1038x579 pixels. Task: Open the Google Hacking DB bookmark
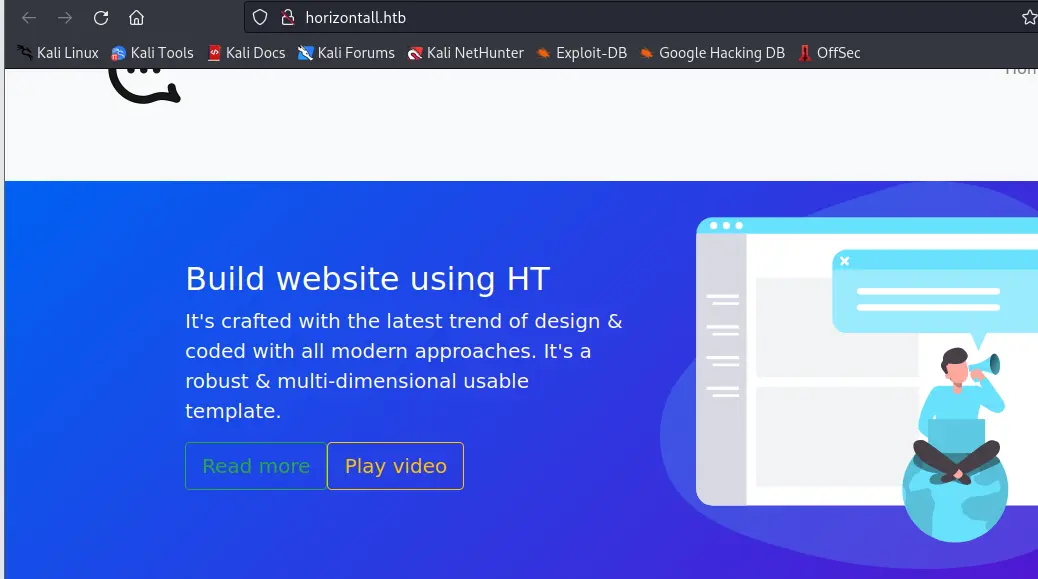712,53
